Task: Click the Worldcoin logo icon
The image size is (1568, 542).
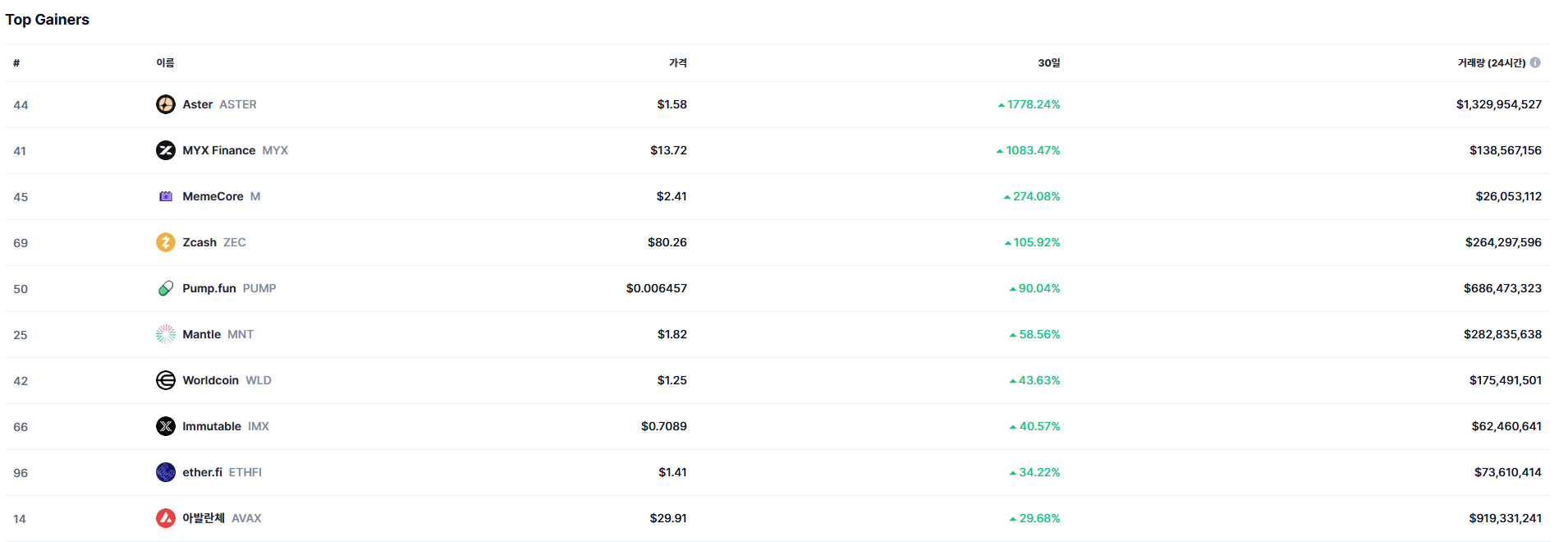Action: coord(166,380)
